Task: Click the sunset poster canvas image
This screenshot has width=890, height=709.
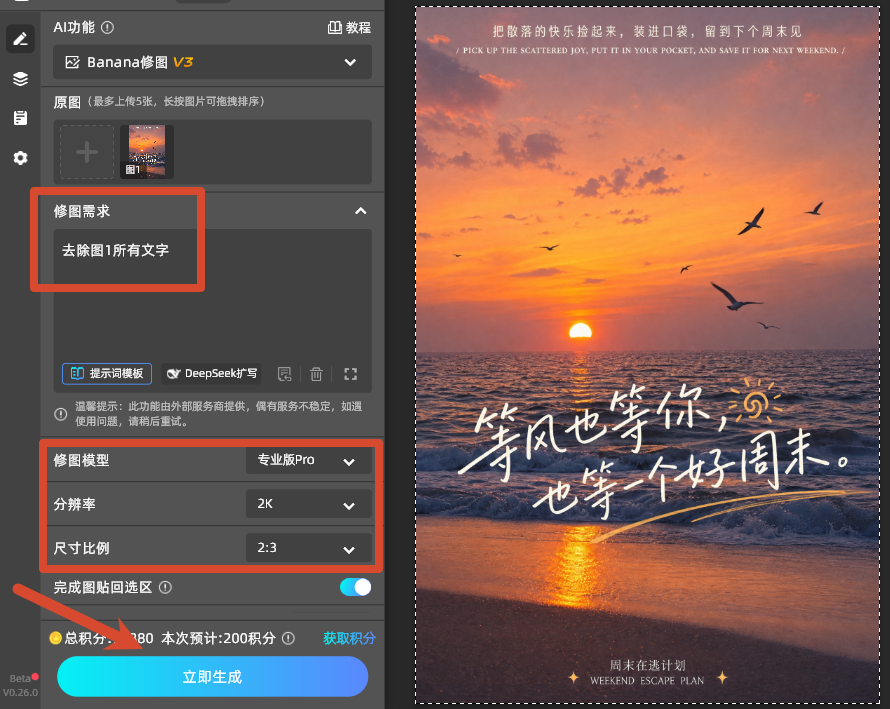Action: point(648,355)
